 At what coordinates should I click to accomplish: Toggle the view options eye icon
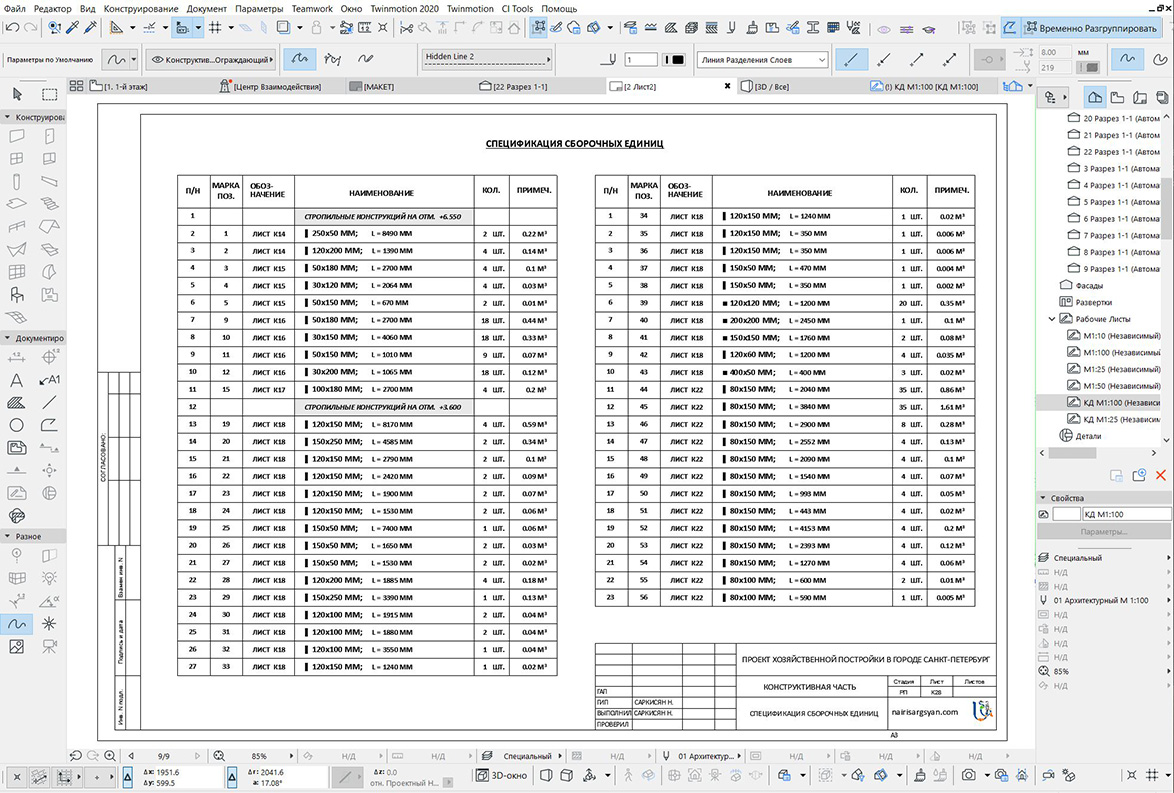pyautogui.click(x=883, y=29)
